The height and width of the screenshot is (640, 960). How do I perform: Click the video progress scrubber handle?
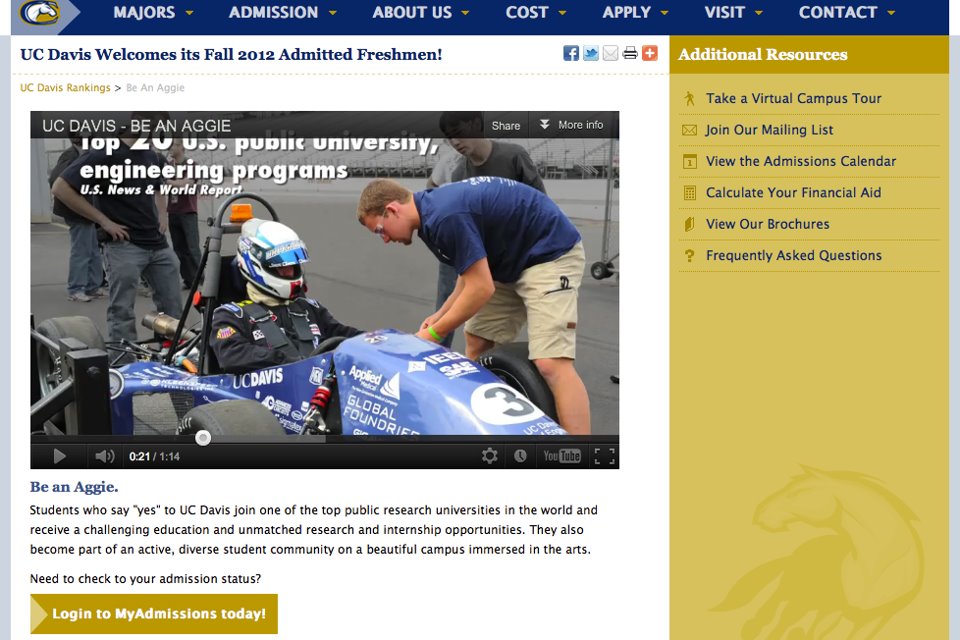[203, 437]
